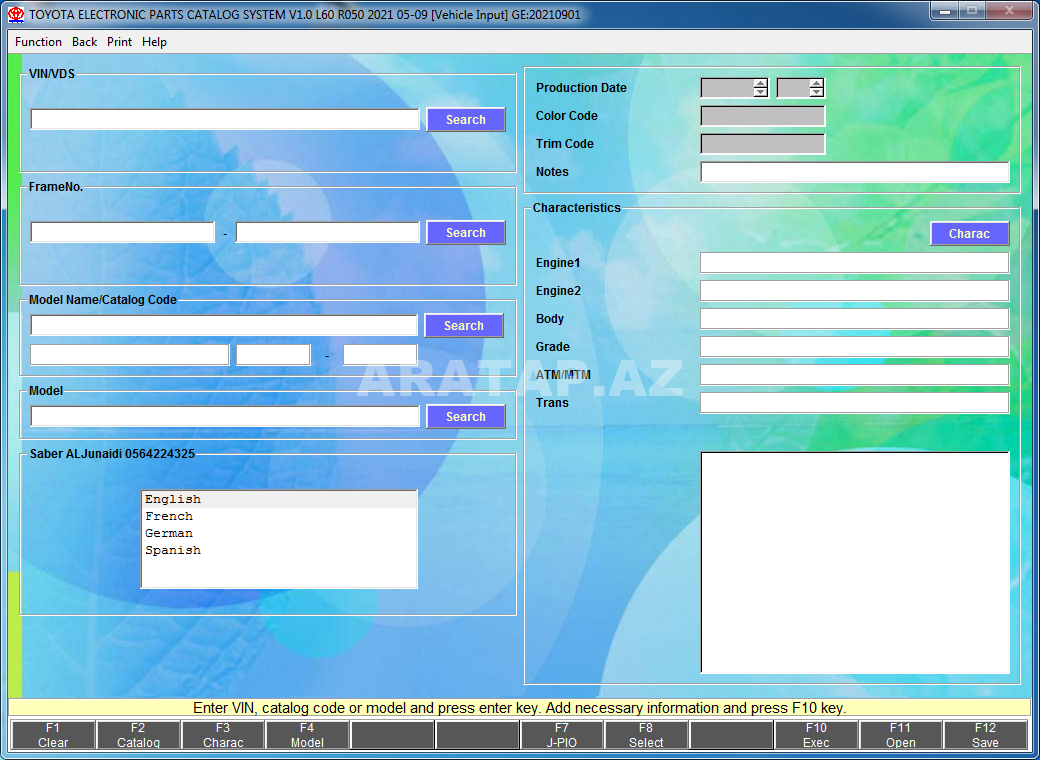The height and width of the screenshot is (760, 1040).
Task: Select Spanish in the language list
Action: coord(279,550)
